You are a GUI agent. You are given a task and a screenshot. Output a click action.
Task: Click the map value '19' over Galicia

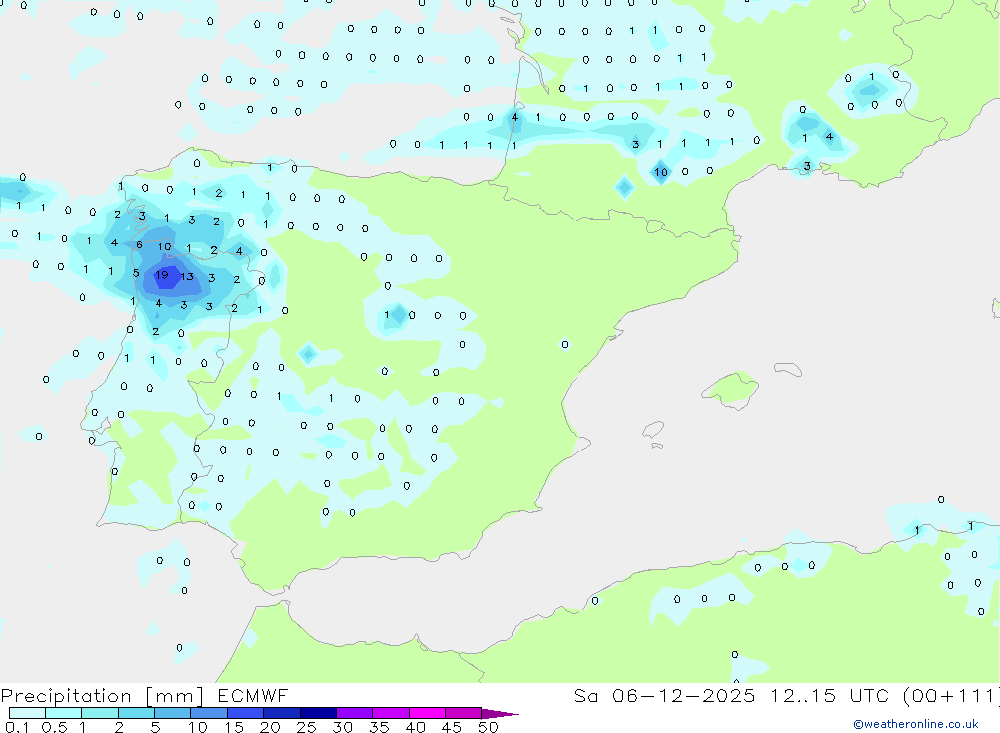(x=161, y=275)
